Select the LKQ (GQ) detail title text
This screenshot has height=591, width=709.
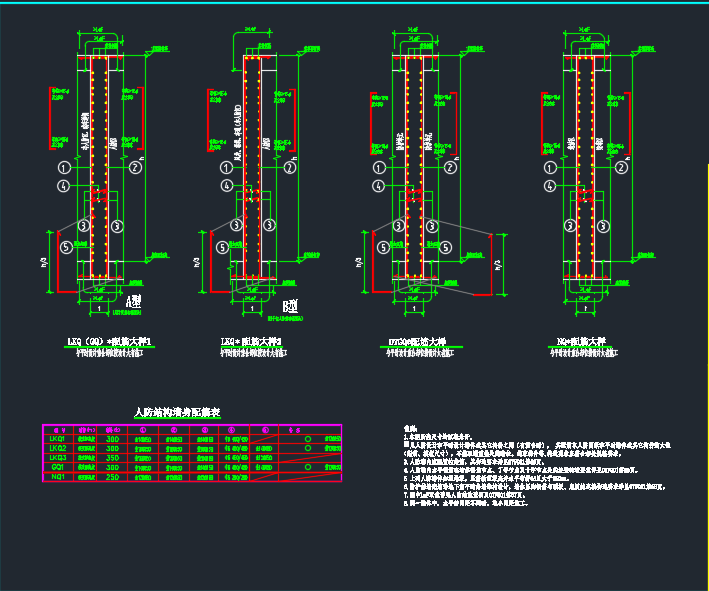(109, 341)
